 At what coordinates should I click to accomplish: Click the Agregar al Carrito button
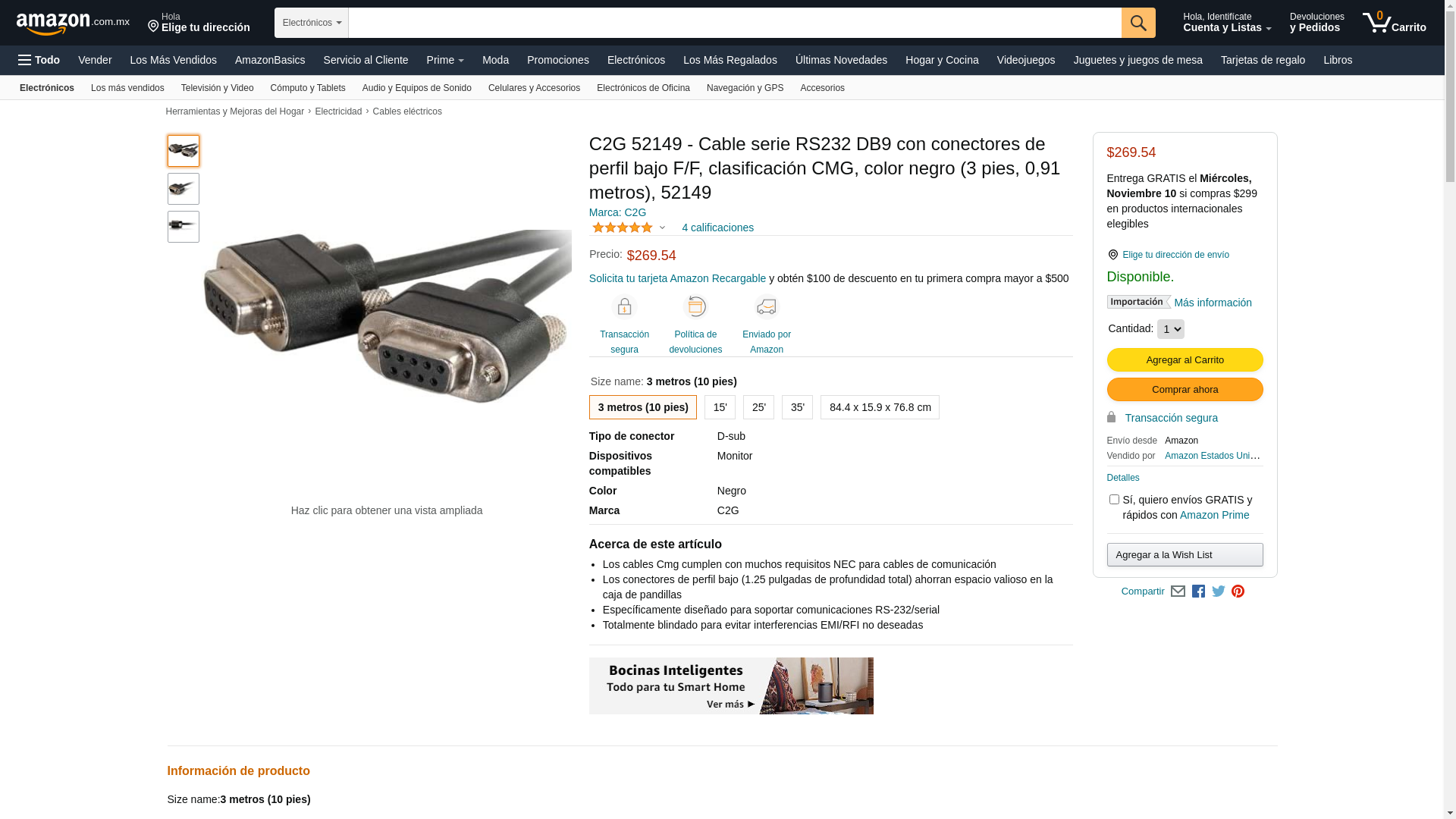click(x=1185, y=360)
